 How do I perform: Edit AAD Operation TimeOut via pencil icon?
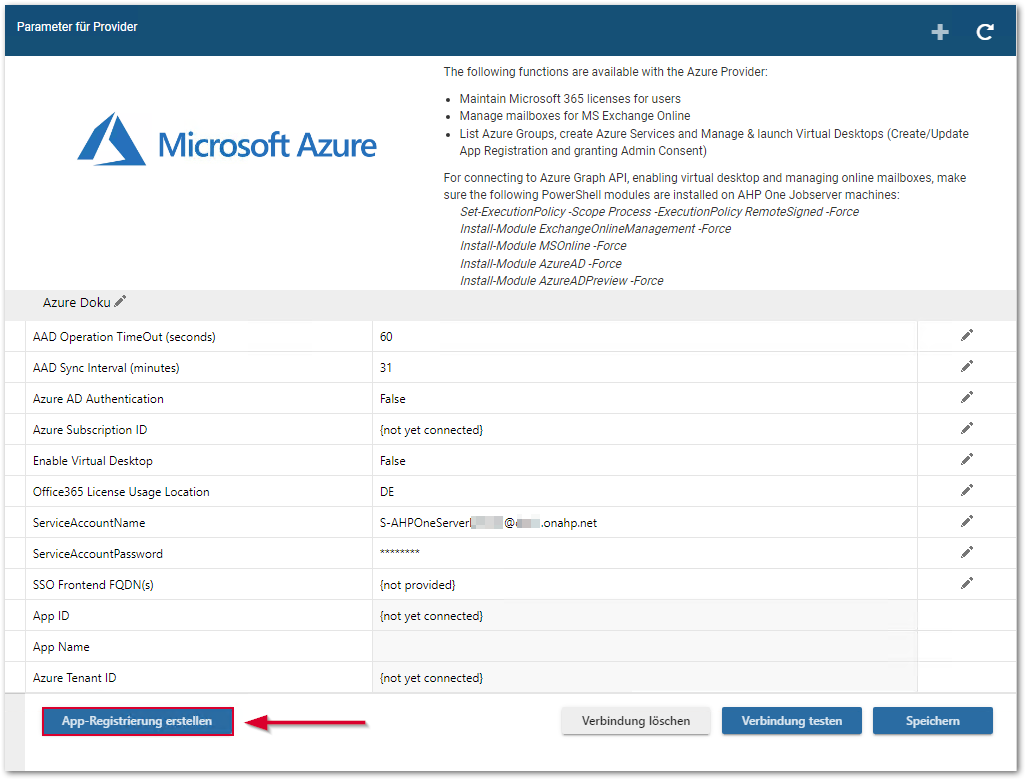[966, 336]
